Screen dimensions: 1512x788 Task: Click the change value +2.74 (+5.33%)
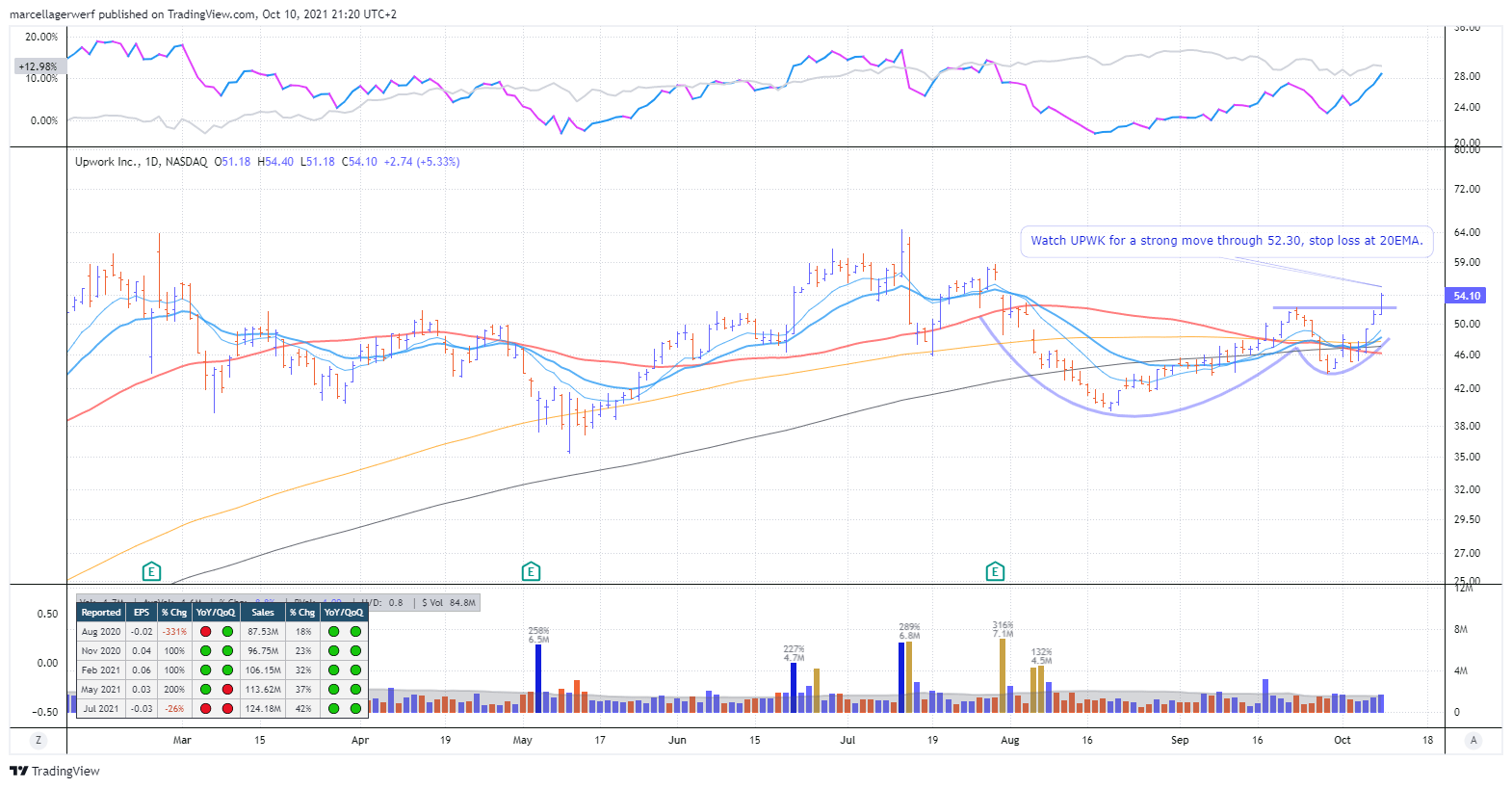tap(422, 162)
